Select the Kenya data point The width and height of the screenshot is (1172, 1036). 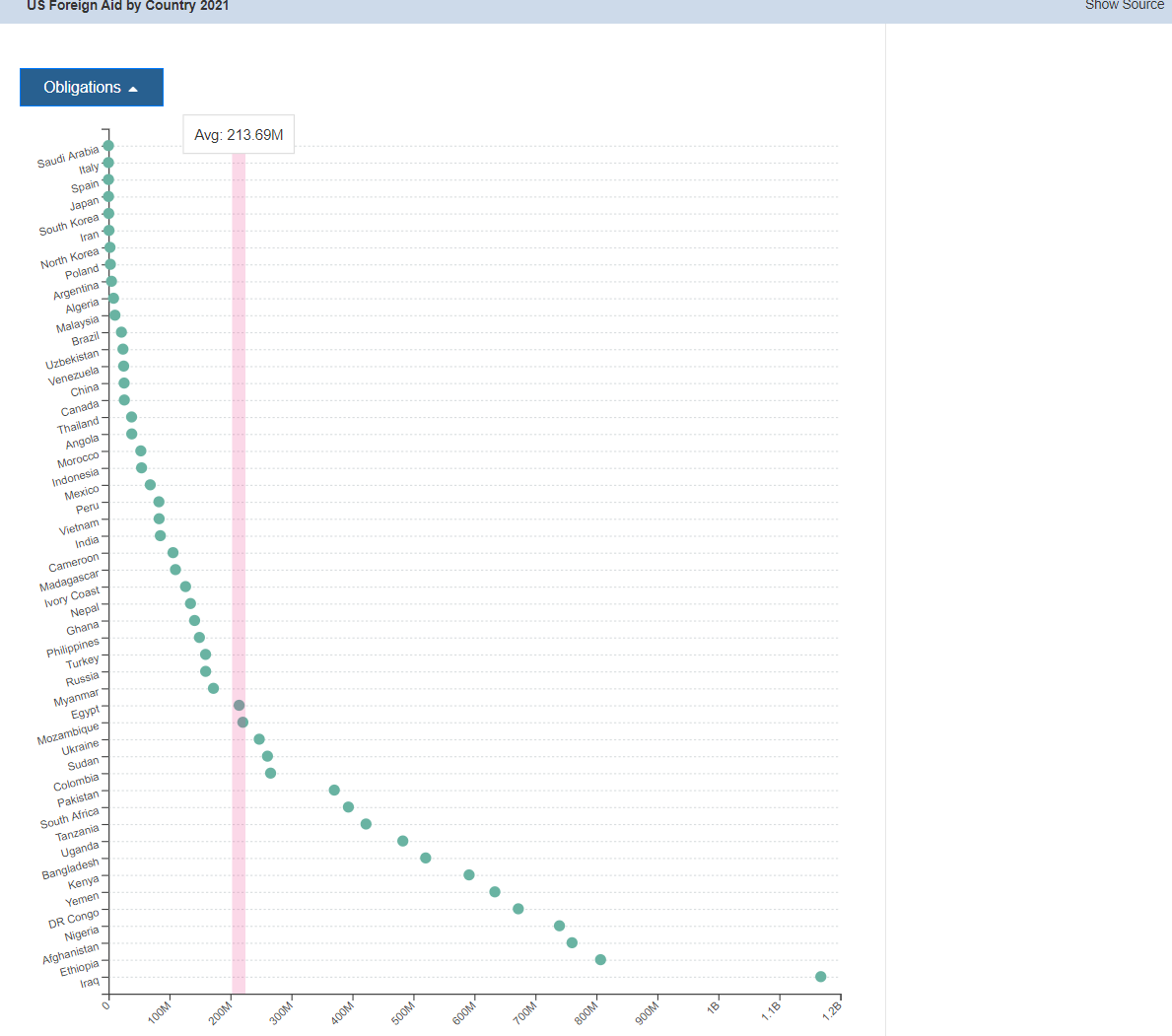point(468,875)
